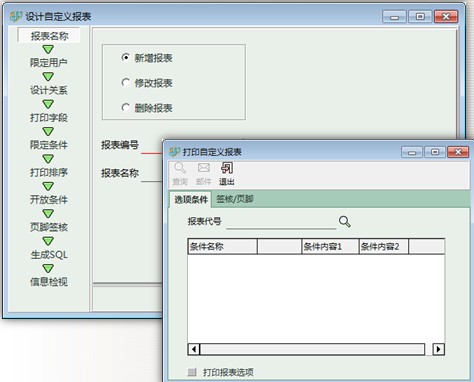Go to the 信息检视 wizard step
Viewport: 474px width, 382px height.
pyautogui.click(x=49, y=282)
